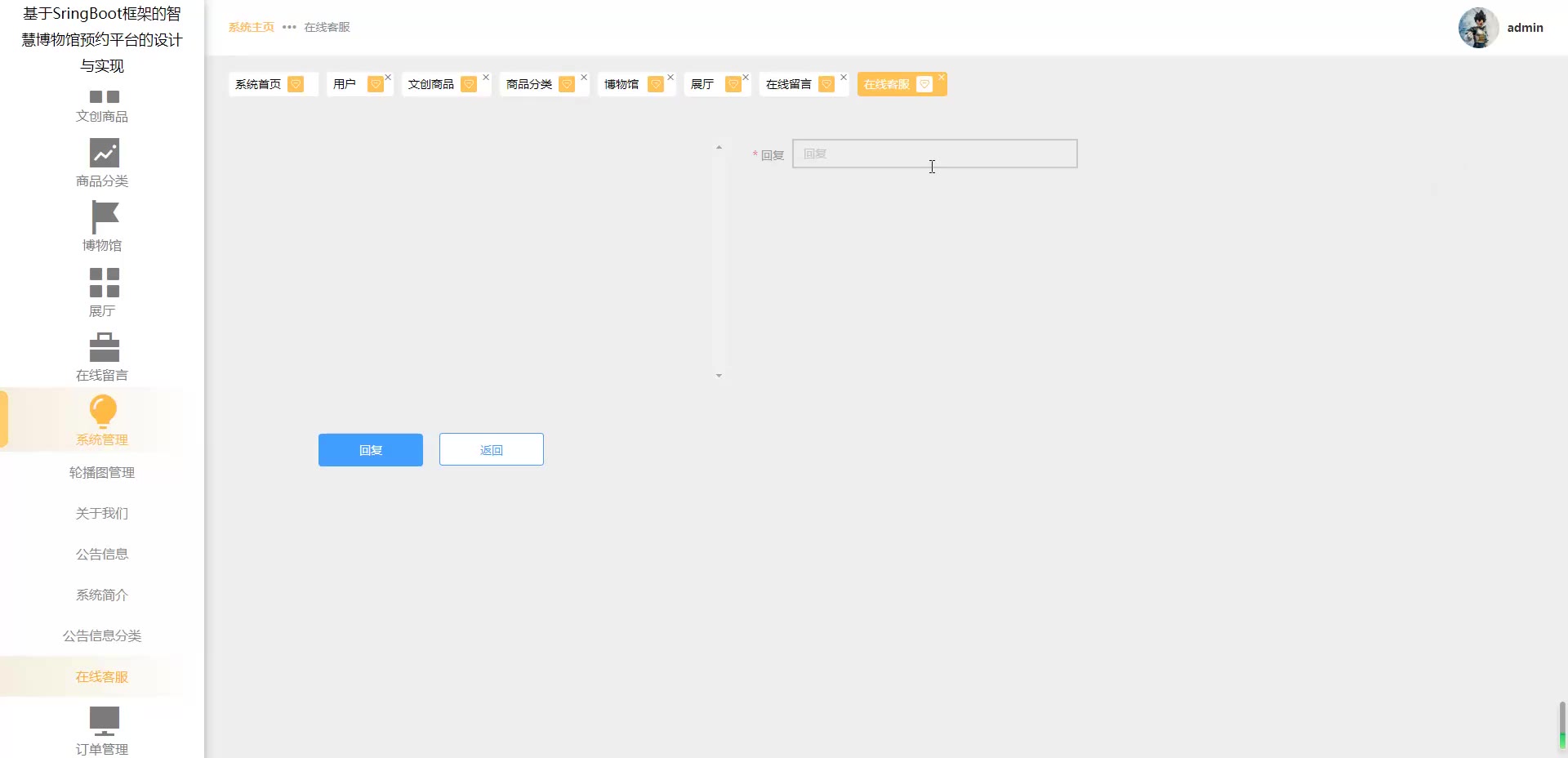Click badge icon on 在线客服 tab

[x=924, y=84]
